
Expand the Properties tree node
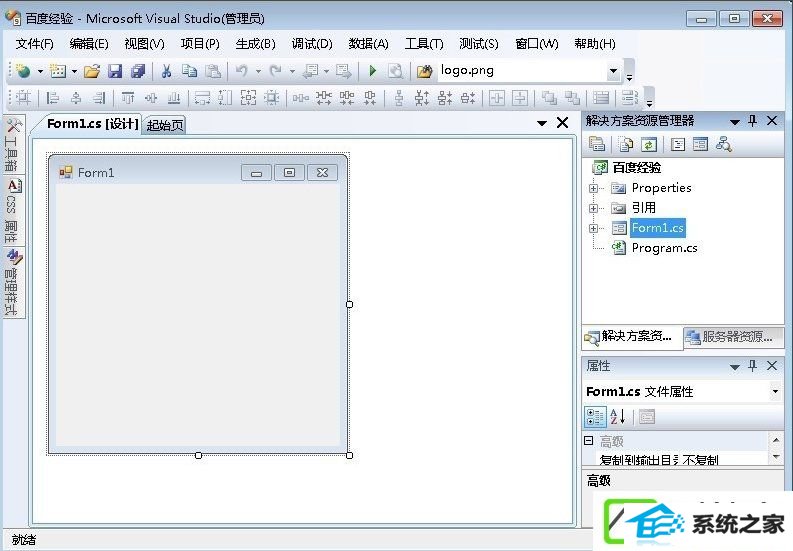(x=593, y=188)
